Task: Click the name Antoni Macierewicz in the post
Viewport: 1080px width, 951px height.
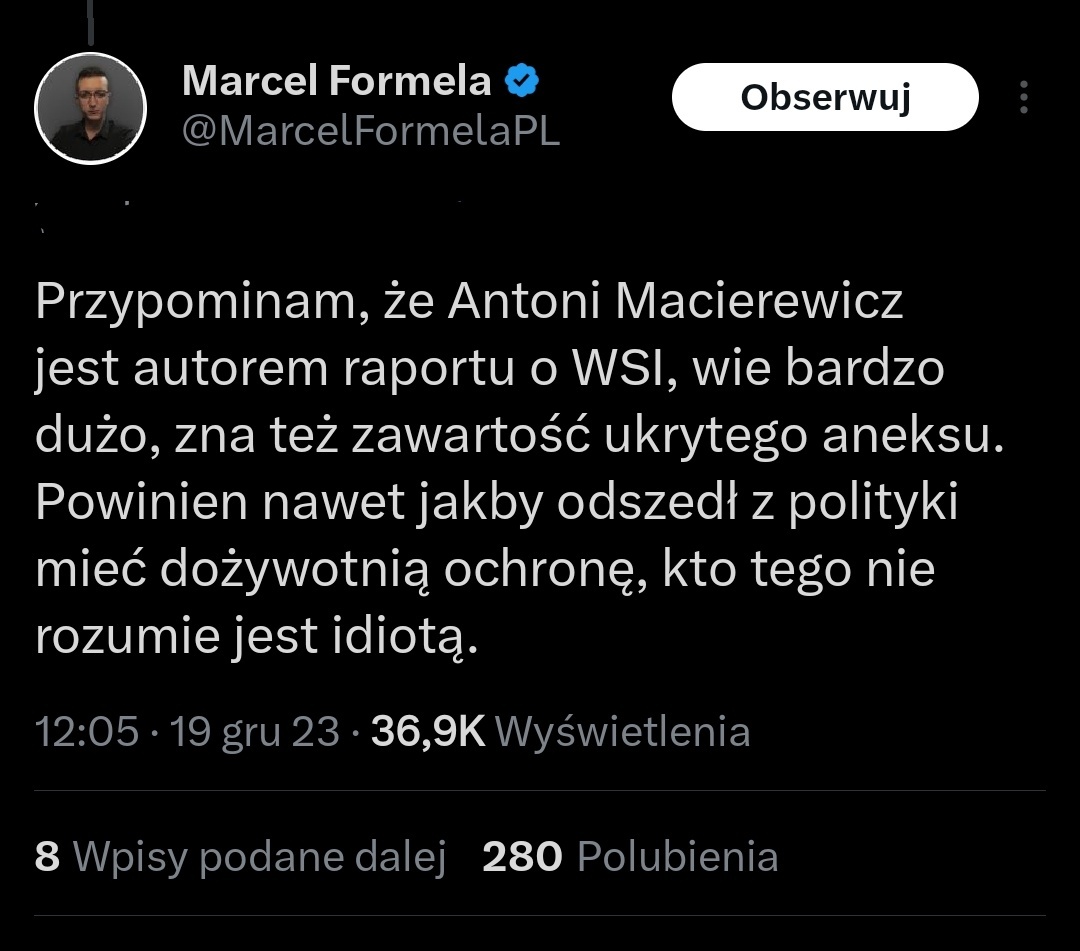Action: [x=675, y=302]
